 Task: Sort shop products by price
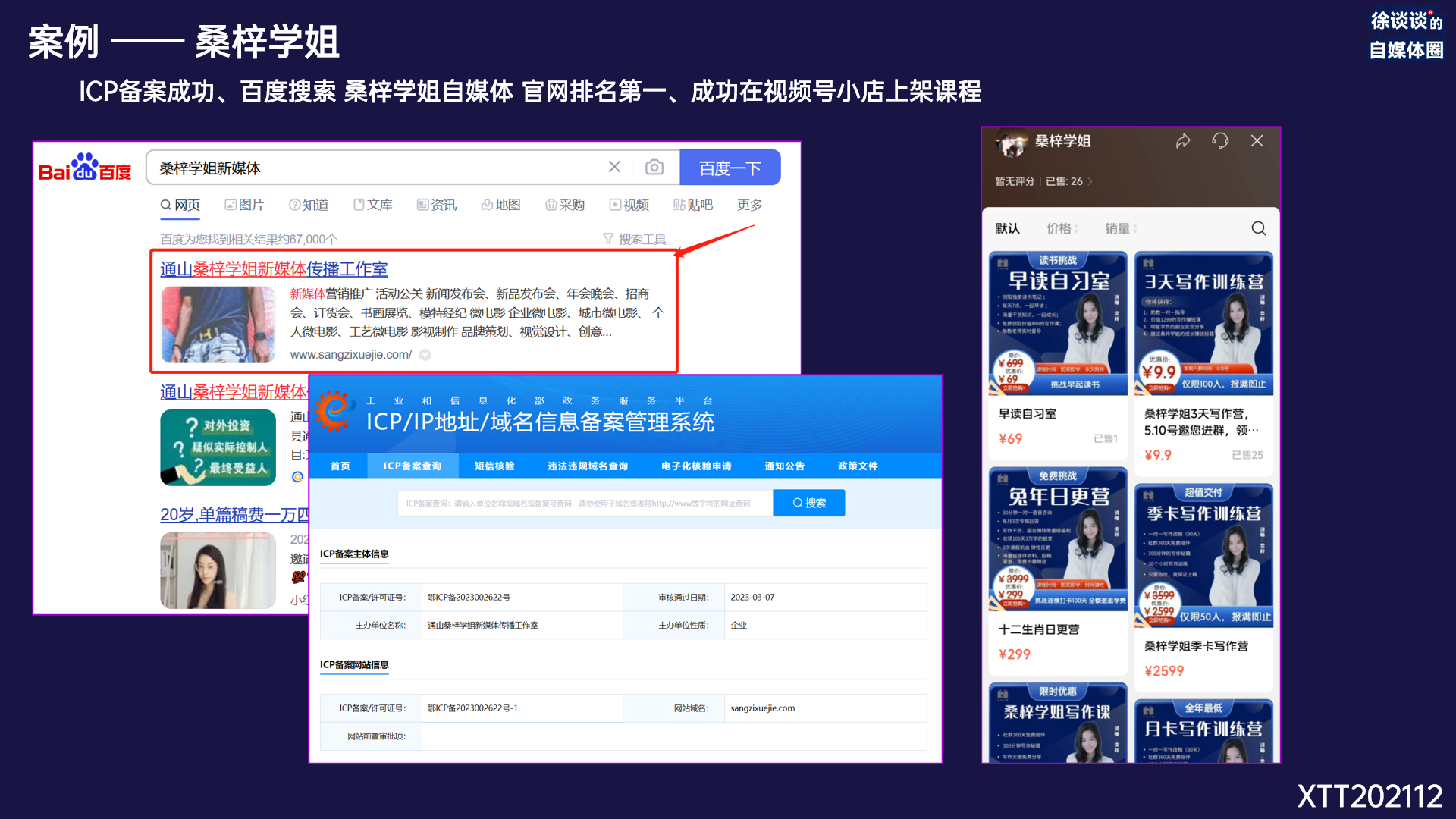pyautogui.click(x=1062, y=228)
